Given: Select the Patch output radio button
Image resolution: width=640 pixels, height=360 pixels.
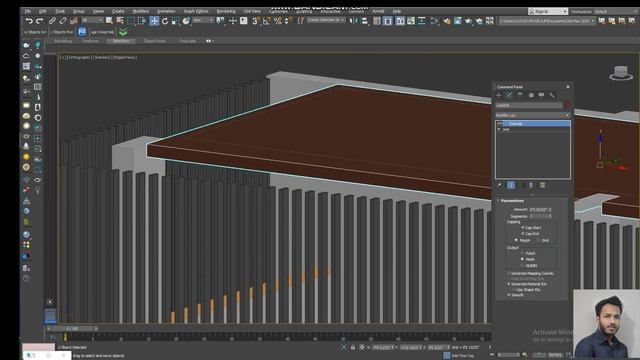Looking at the screenshot, I should tap(522, 253).
